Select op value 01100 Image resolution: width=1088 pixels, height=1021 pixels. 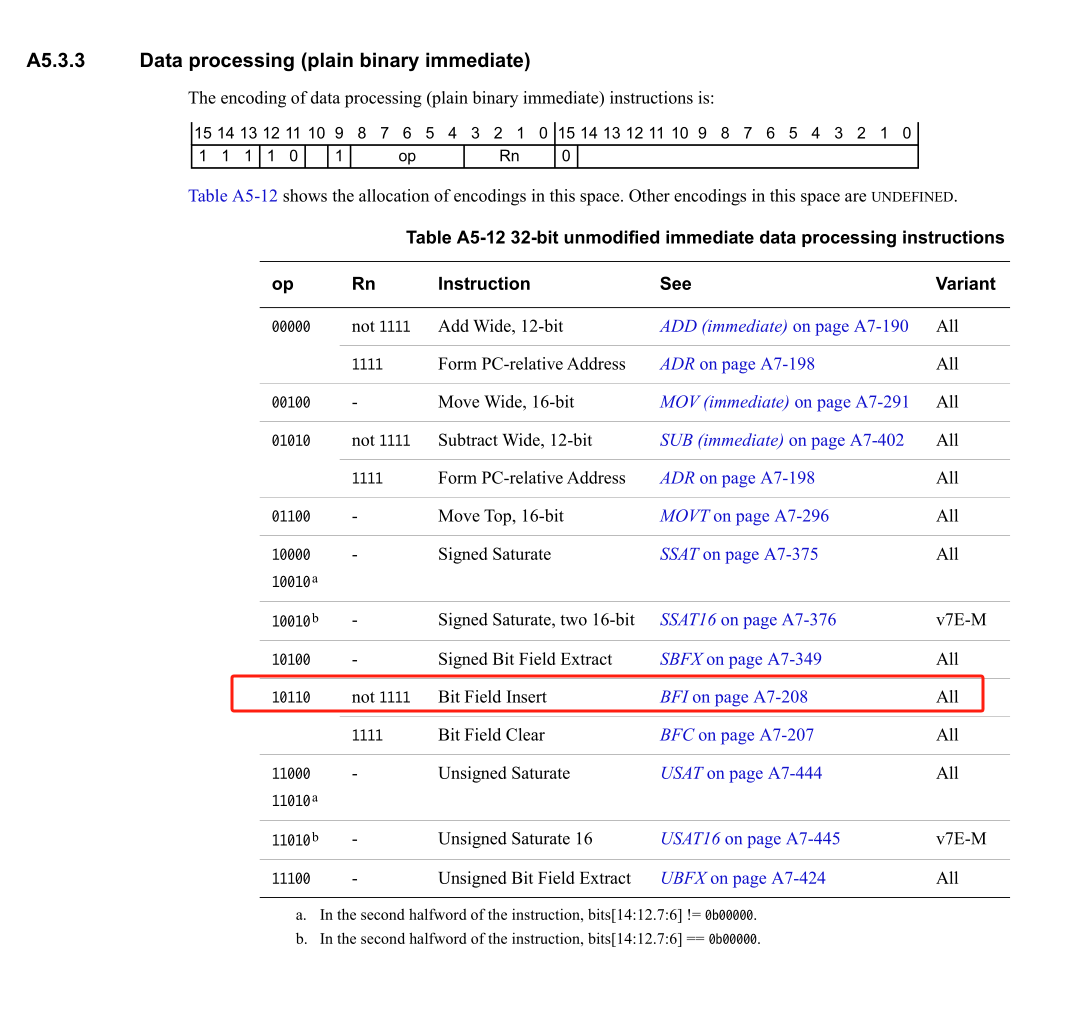(291, 517)
